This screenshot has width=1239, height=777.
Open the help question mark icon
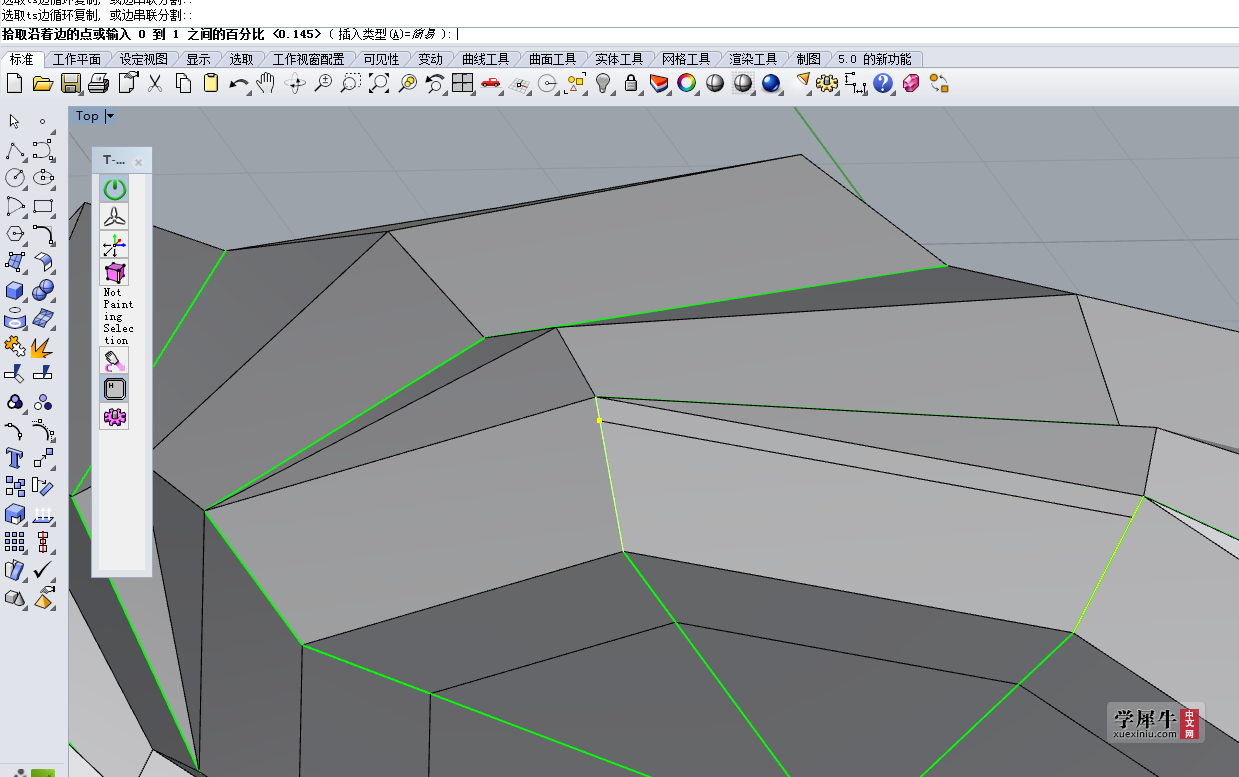click(x=882, y=84)
